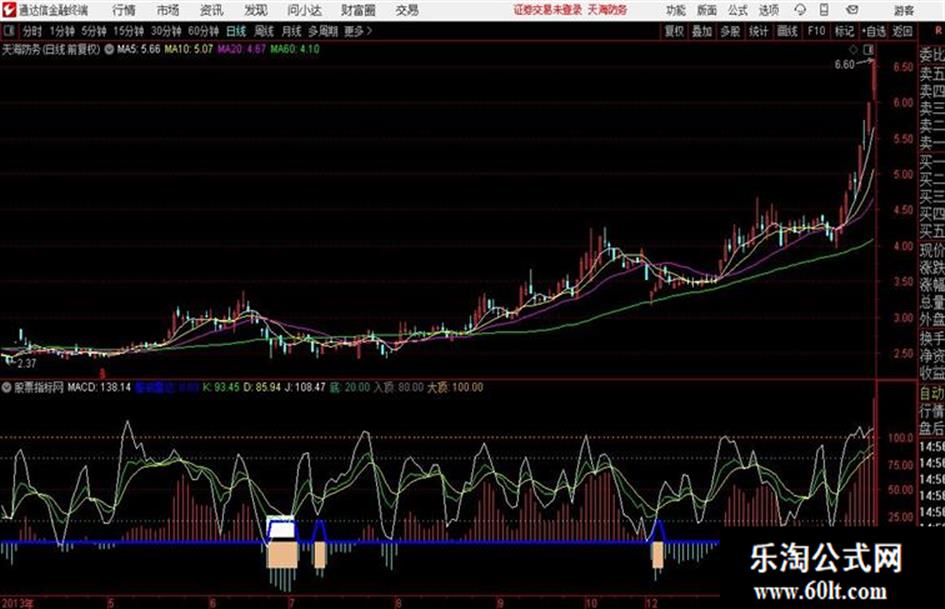Switch to the 分时 period tab

32,31
